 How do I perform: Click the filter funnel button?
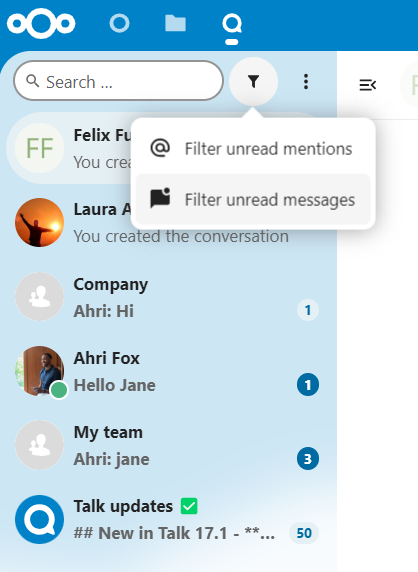(x=253, y=81)
